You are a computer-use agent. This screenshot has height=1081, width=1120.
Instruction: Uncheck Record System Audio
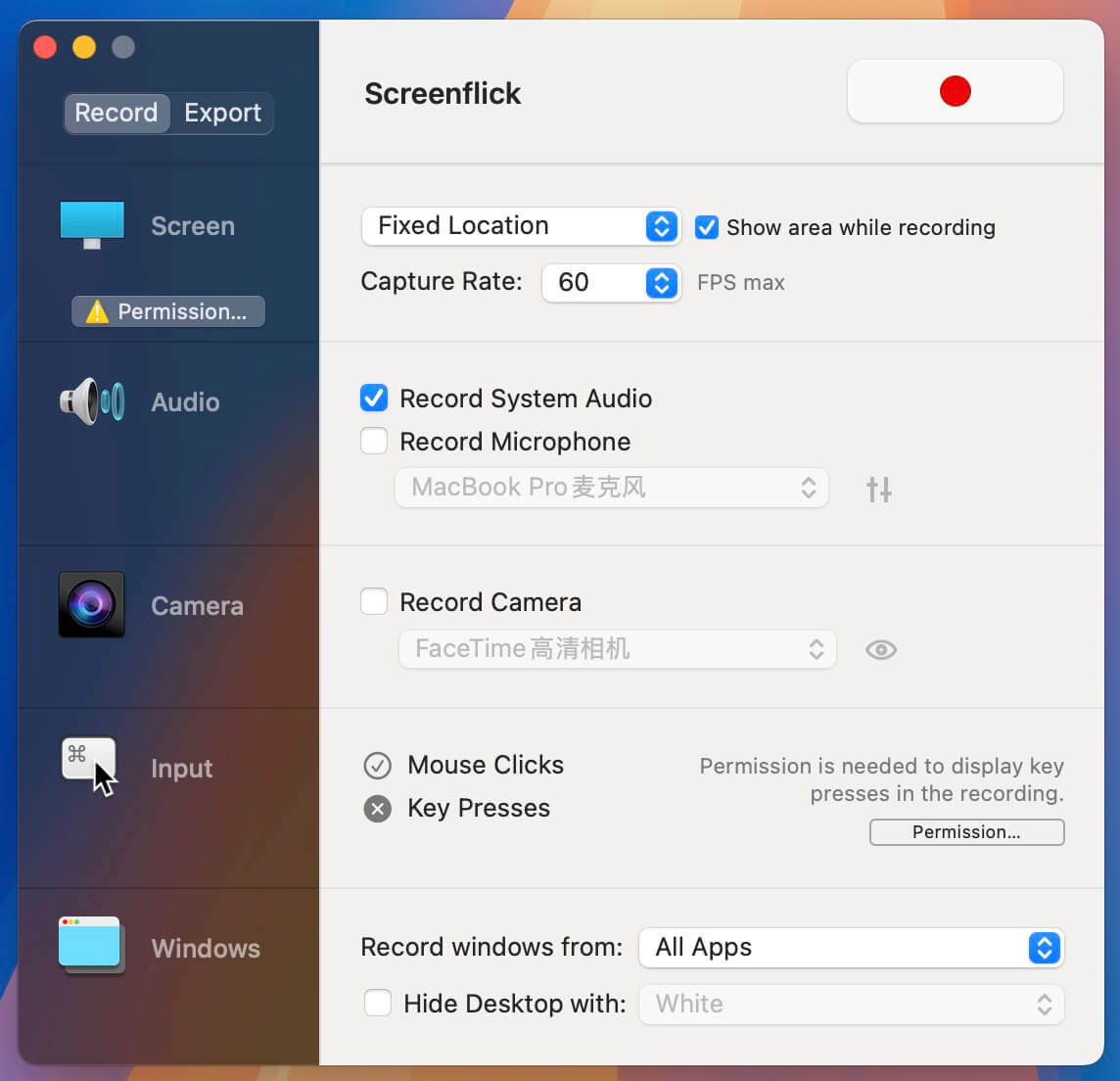[374, 399]
